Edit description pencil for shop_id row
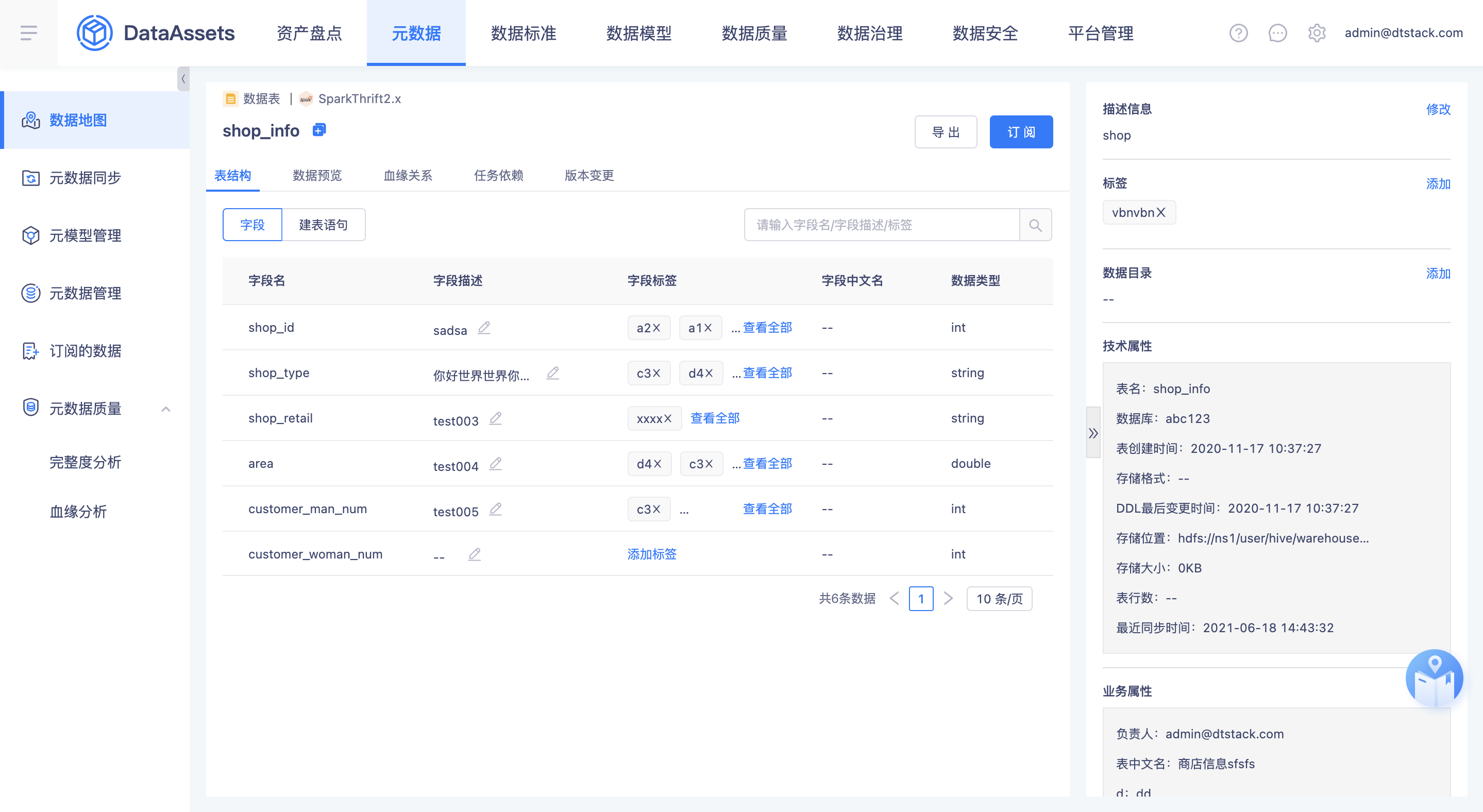This screenshot has width=1483, height=812. pos(484,328)
